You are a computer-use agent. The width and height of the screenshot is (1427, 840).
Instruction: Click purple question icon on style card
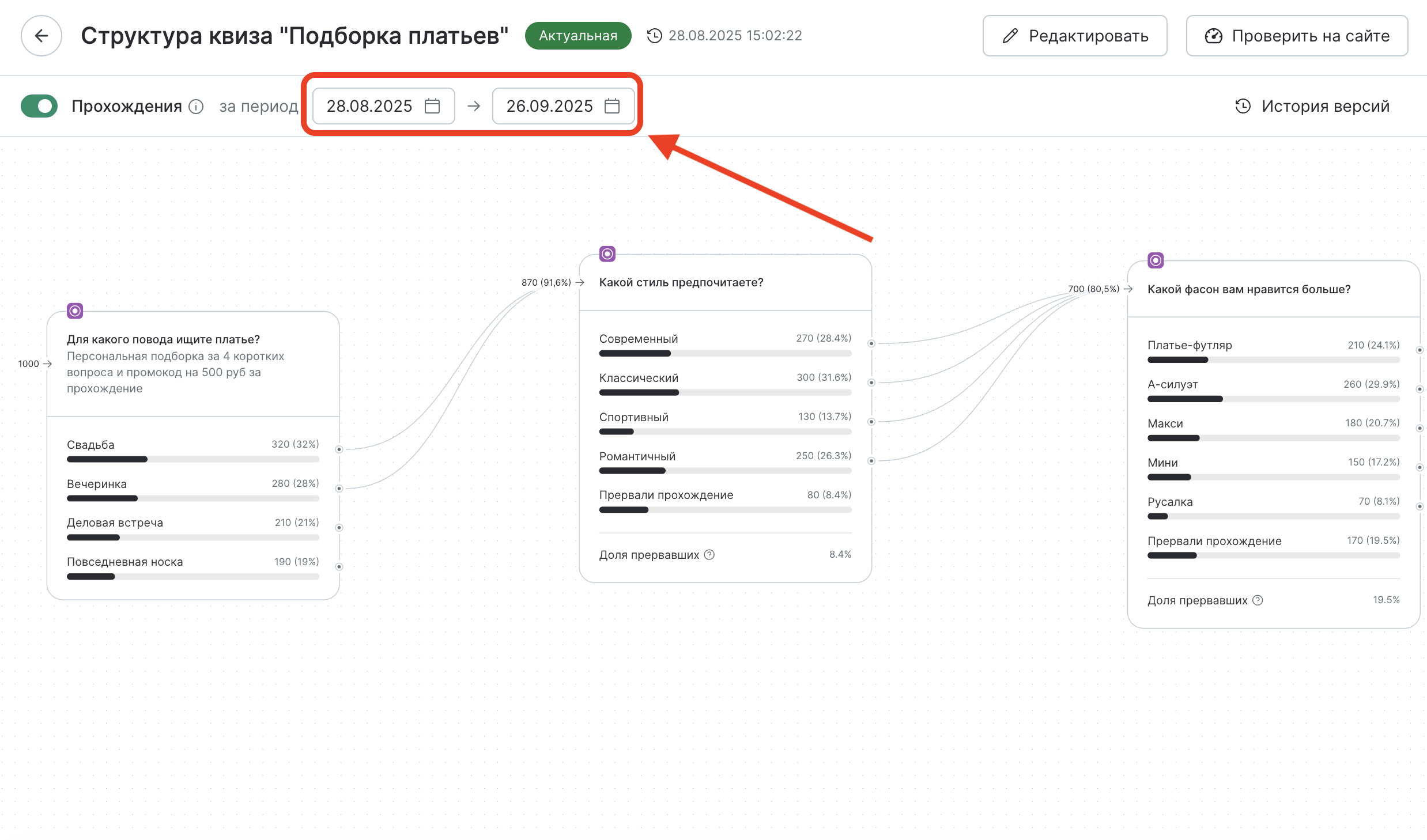[x=607, y=254]
